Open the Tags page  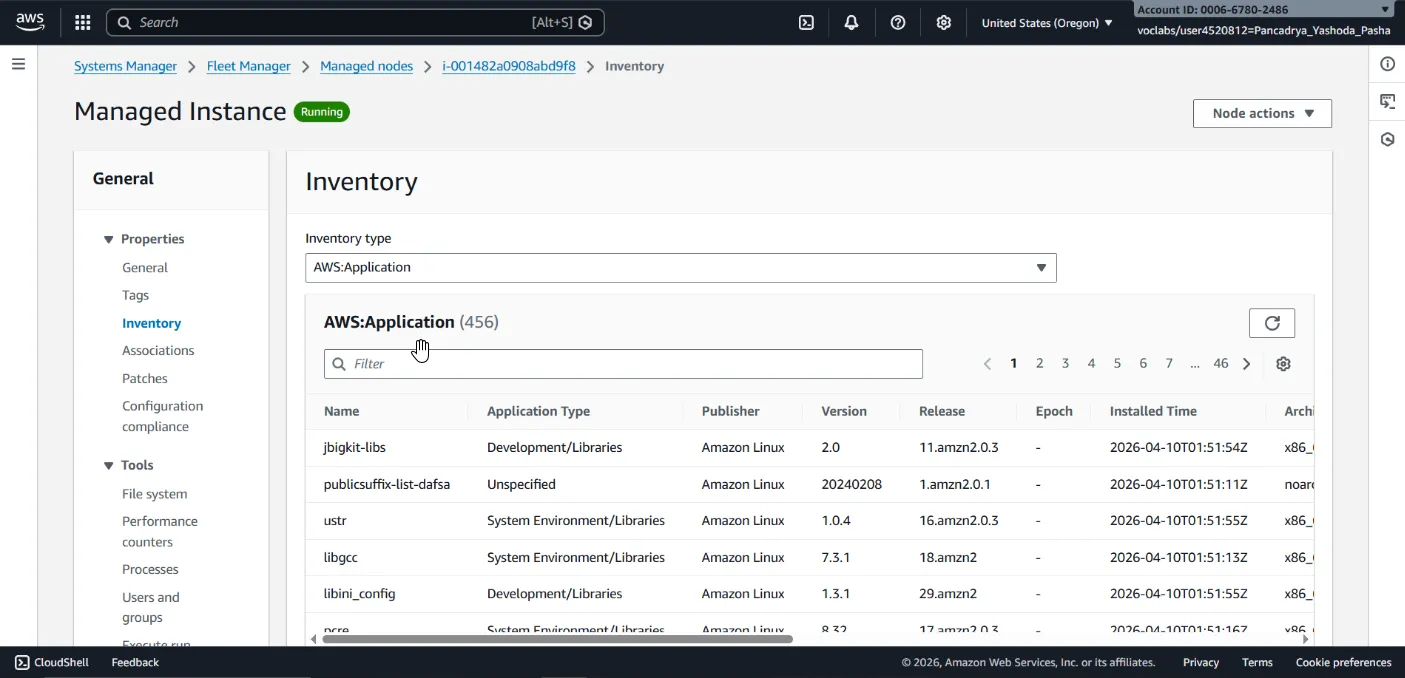(135, 295)
